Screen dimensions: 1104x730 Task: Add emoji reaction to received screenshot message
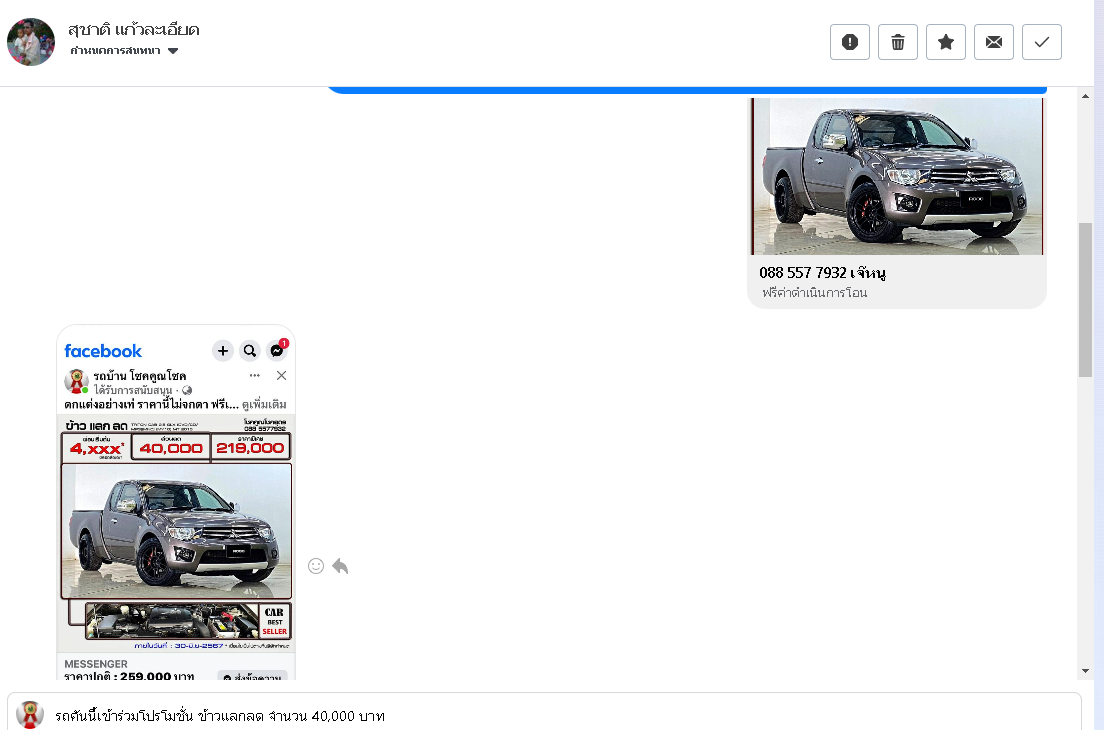pos(316,566)
